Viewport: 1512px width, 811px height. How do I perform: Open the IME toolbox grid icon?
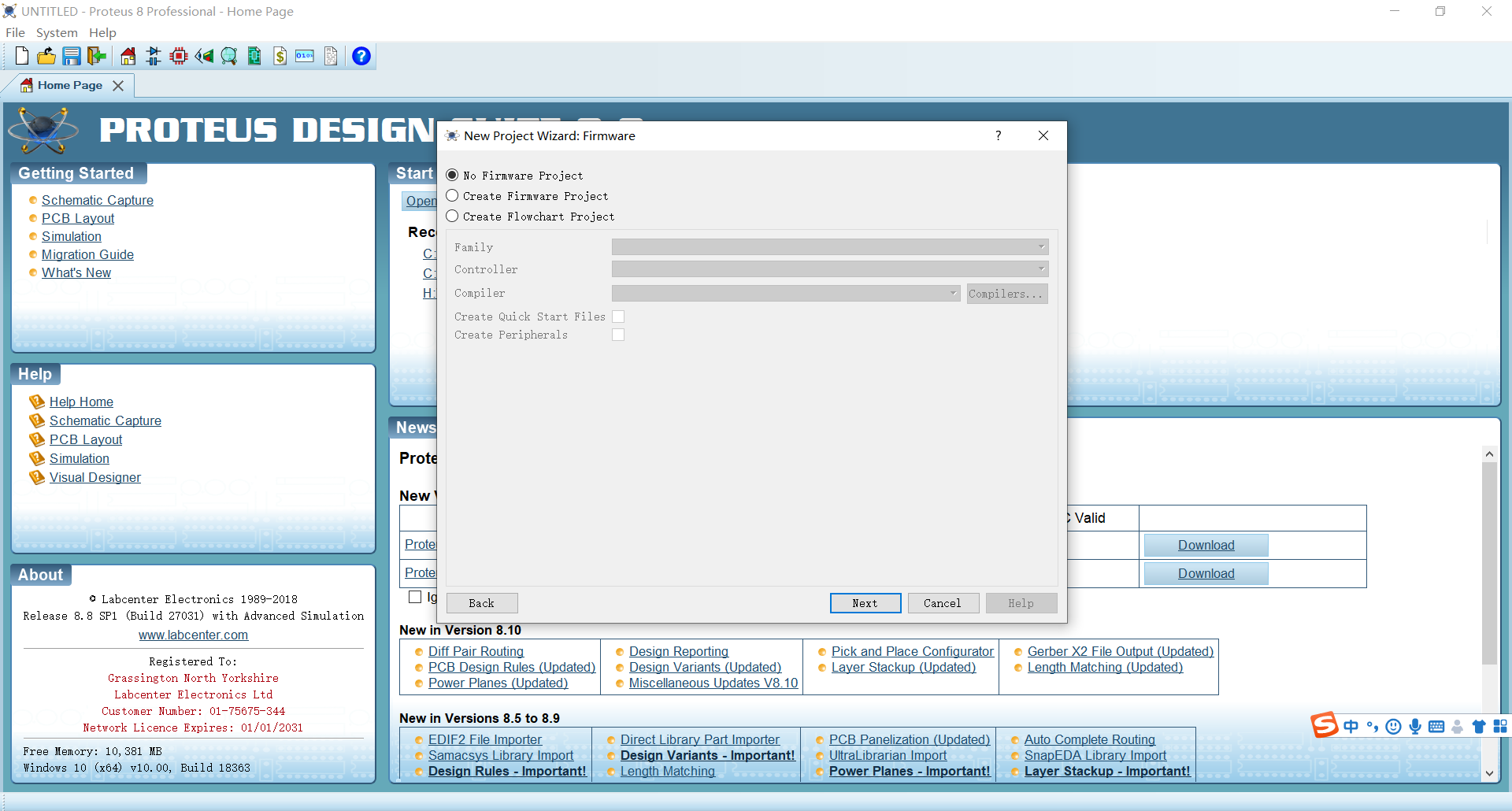1500,726
